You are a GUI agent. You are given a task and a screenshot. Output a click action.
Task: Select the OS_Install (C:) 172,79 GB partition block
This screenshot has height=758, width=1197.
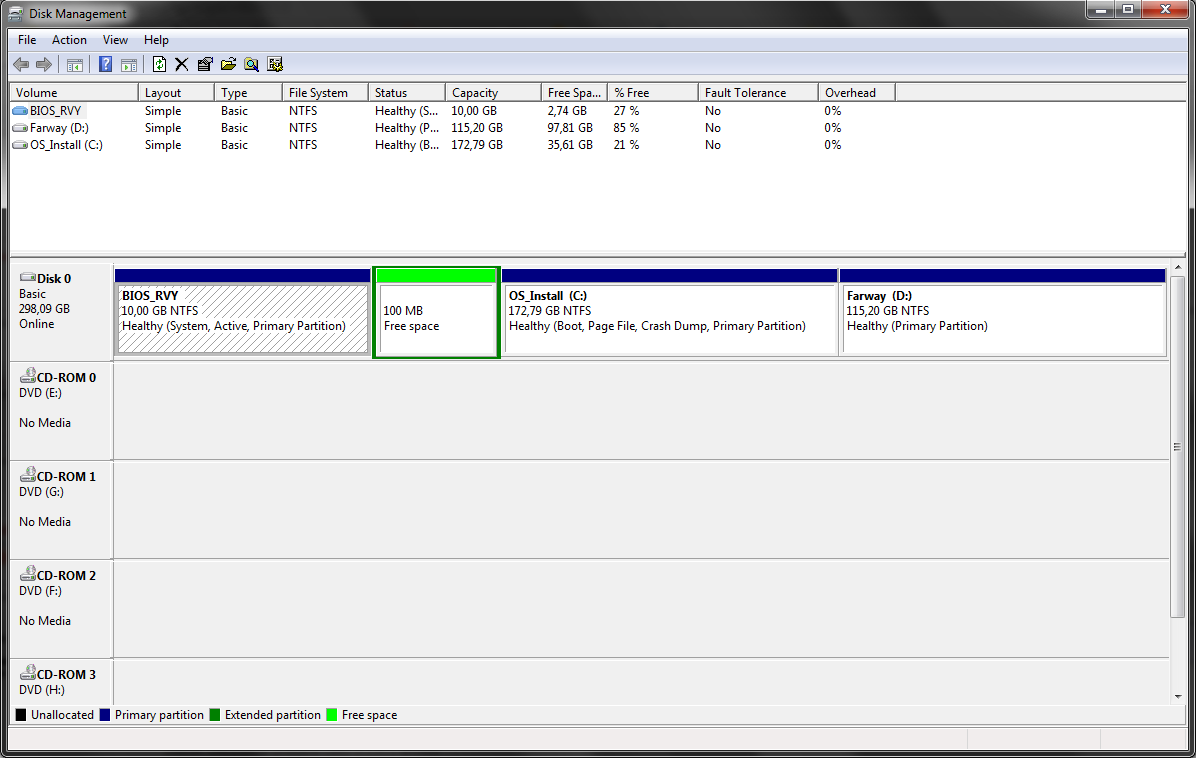coord(669,311)
